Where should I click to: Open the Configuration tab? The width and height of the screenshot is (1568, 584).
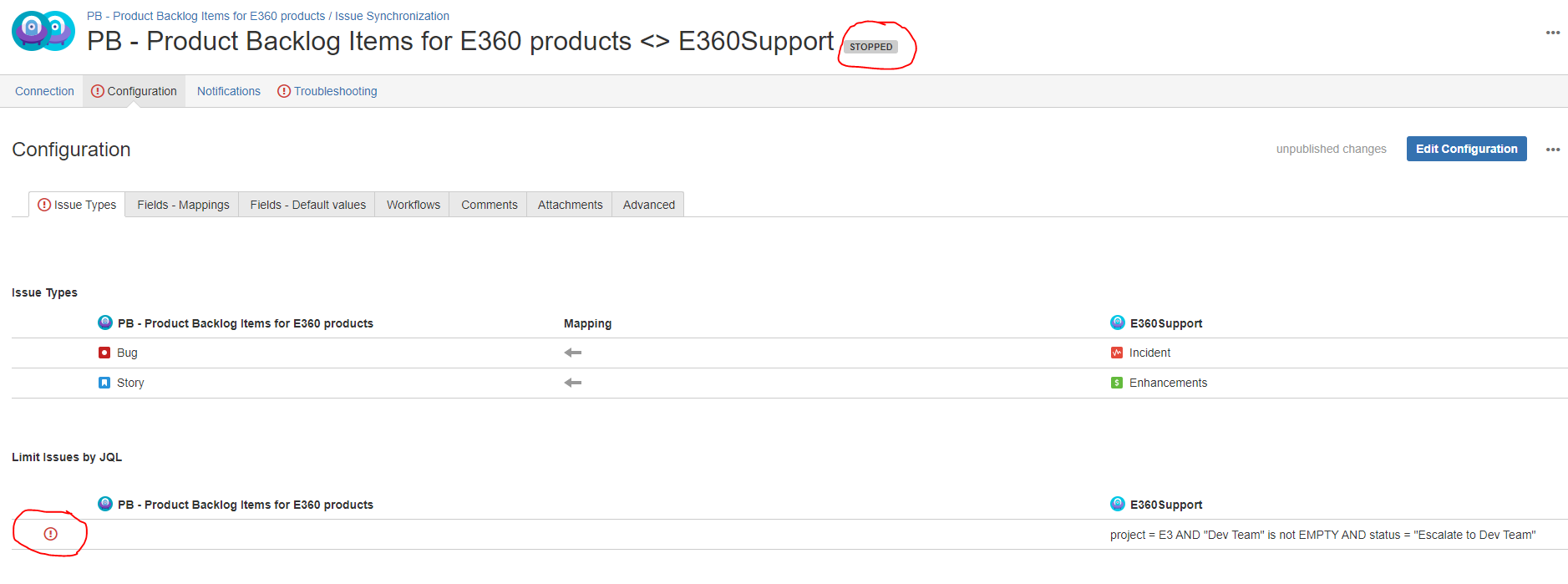134,91
